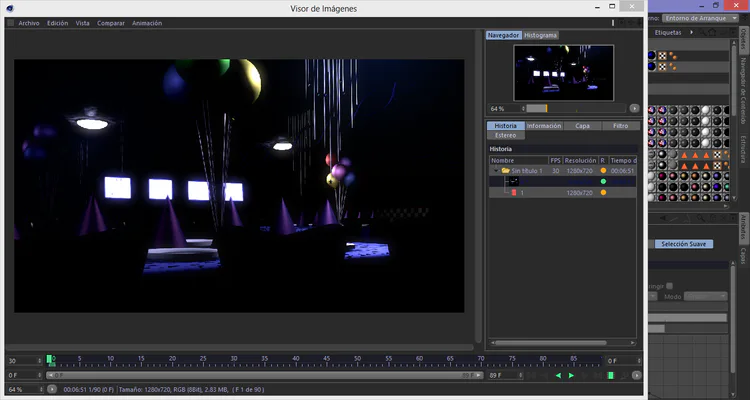Open the Estereo tab

coord(506,135)
